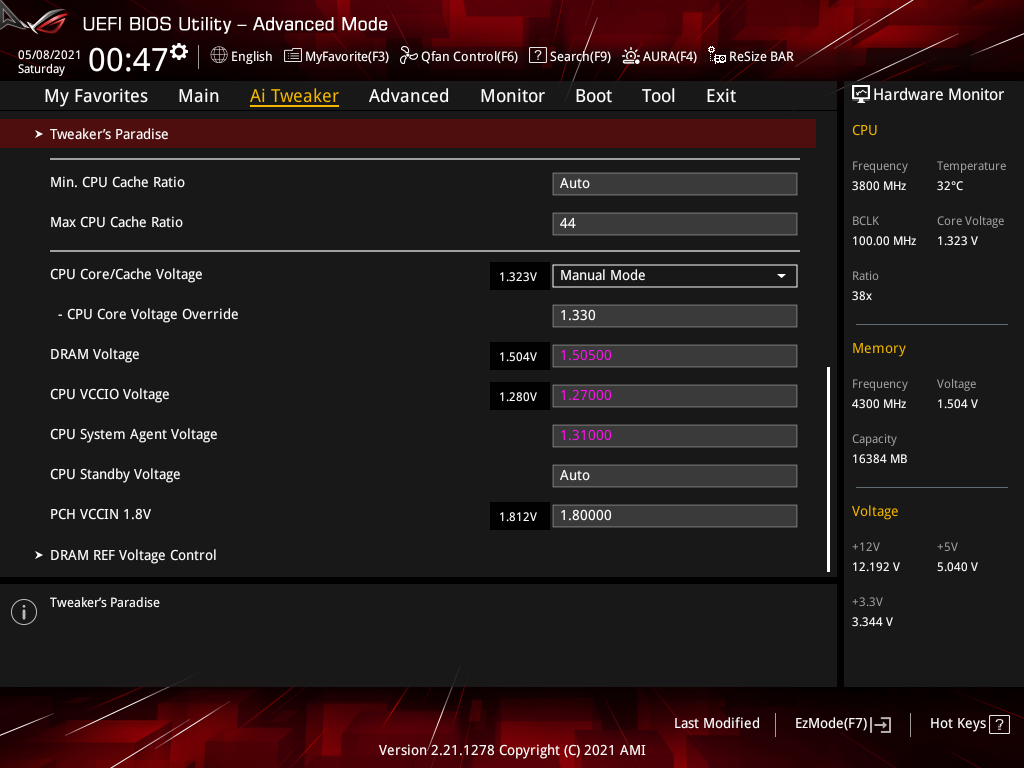Click the 3.344 V reading
Image resolution: width=1024 pixels, height=768 pixels.
coord(872,622)
